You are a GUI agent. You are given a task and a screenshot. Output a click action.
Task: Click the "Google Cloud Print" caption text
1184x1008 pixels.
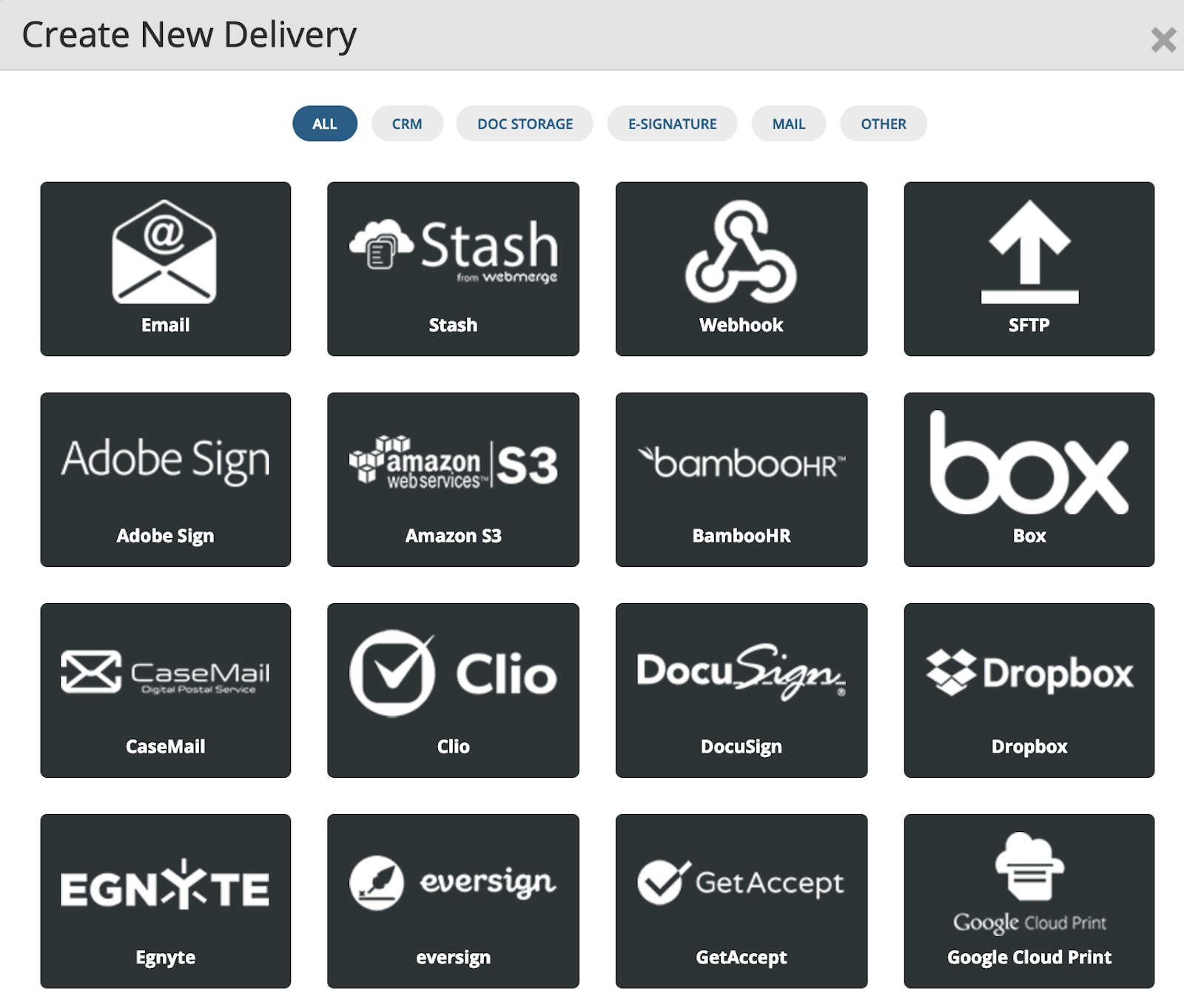click(x=1029, y=958)
